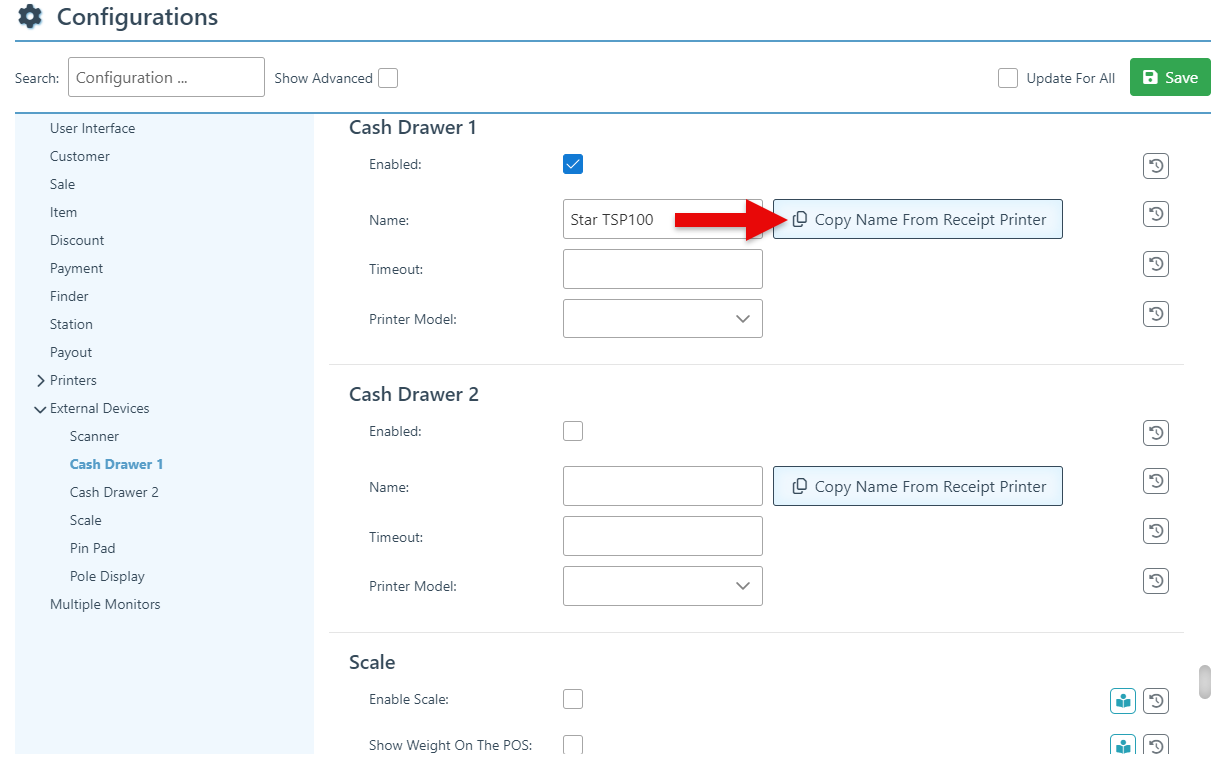Go to Payment configuration category
Image resolution: width=1225 pixels, height=764 pixels.
coord(76,268)
